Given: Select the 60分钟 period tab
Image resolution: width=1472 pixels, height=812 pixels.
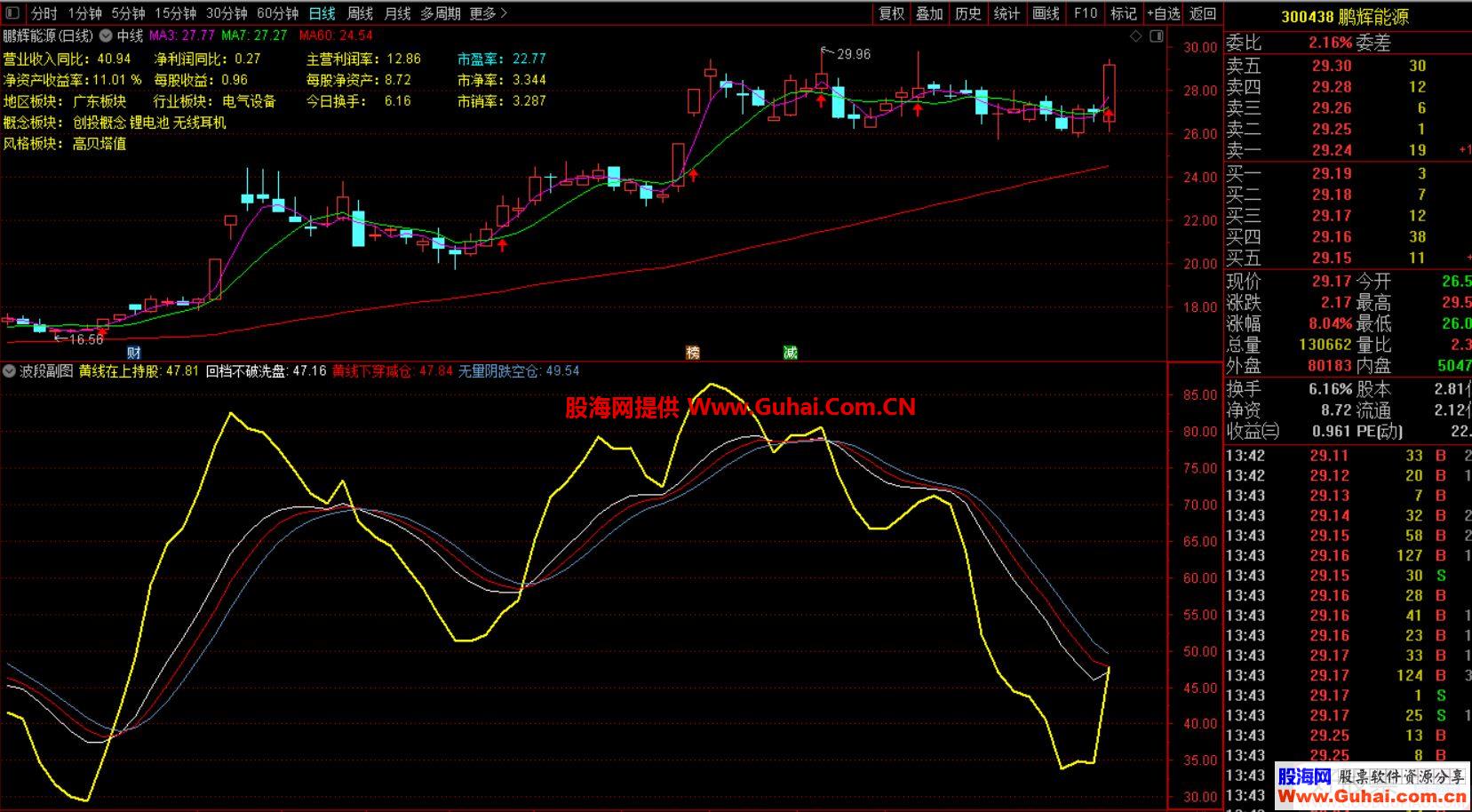Looking at the screenshot, I should pos(277,13).
